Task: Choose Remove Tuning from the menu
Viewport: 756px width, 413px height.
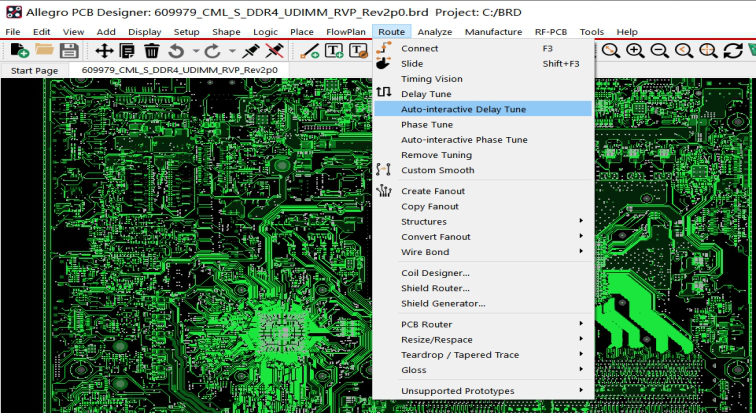Action: (483, 155)
